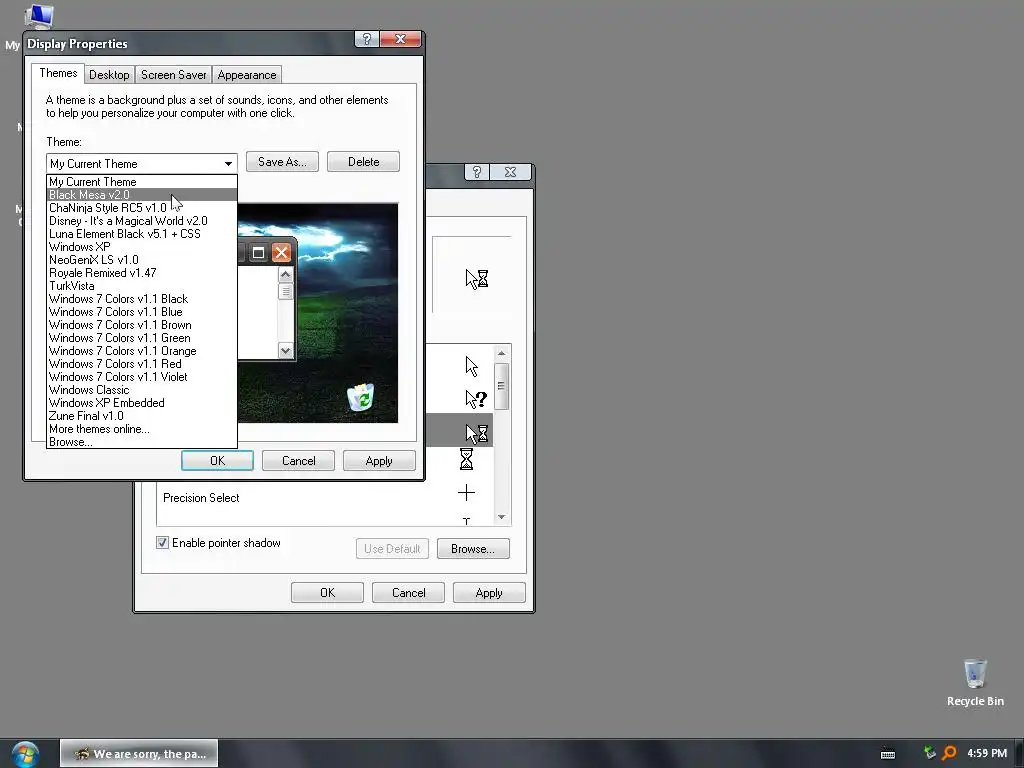Viewport: 1024px width, 768px height.
Task: Open the Appearance tab
Action: (247, 75)
